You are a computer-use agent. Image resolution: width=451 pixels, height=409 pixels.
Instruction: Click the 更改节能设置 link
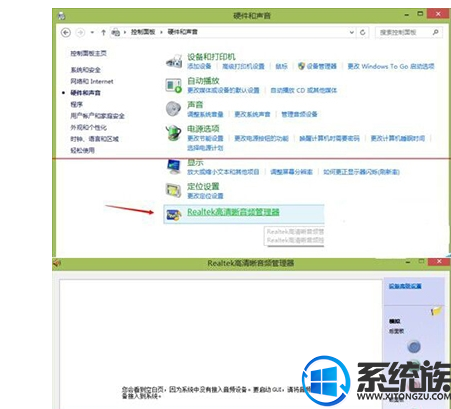(205, 138)
